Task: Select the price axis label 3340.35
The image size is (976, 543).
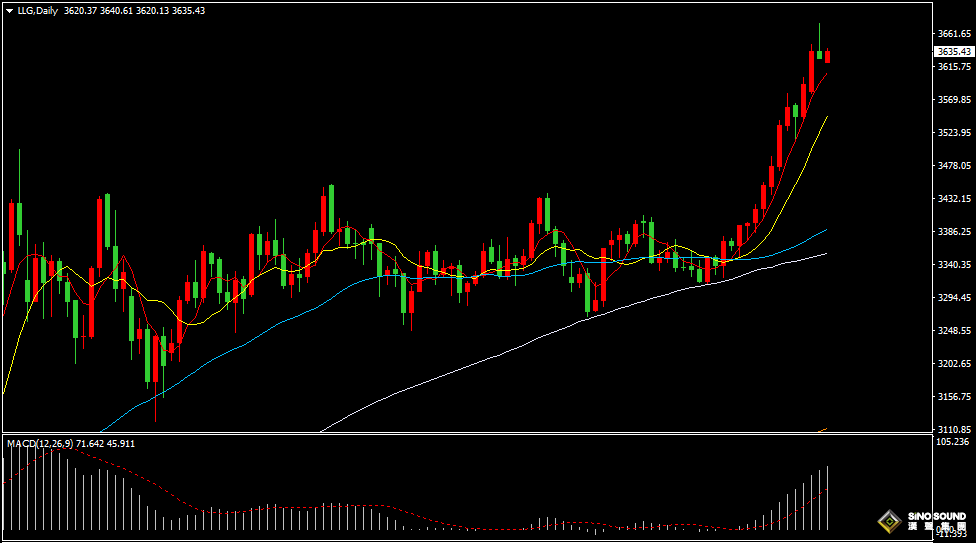Action: (x=954, y=265)
